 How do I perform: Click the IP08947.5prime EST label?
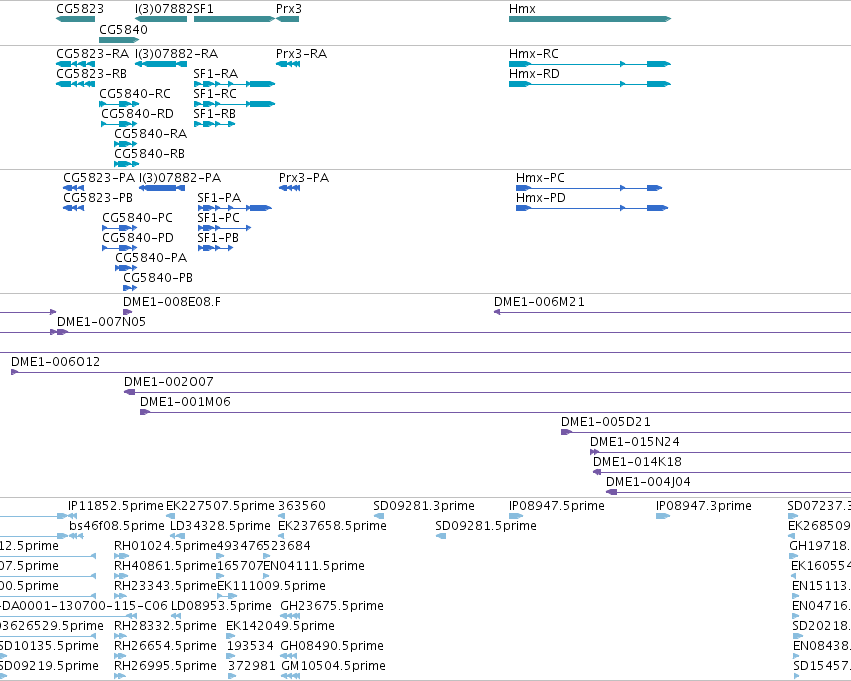click(557, 506)
